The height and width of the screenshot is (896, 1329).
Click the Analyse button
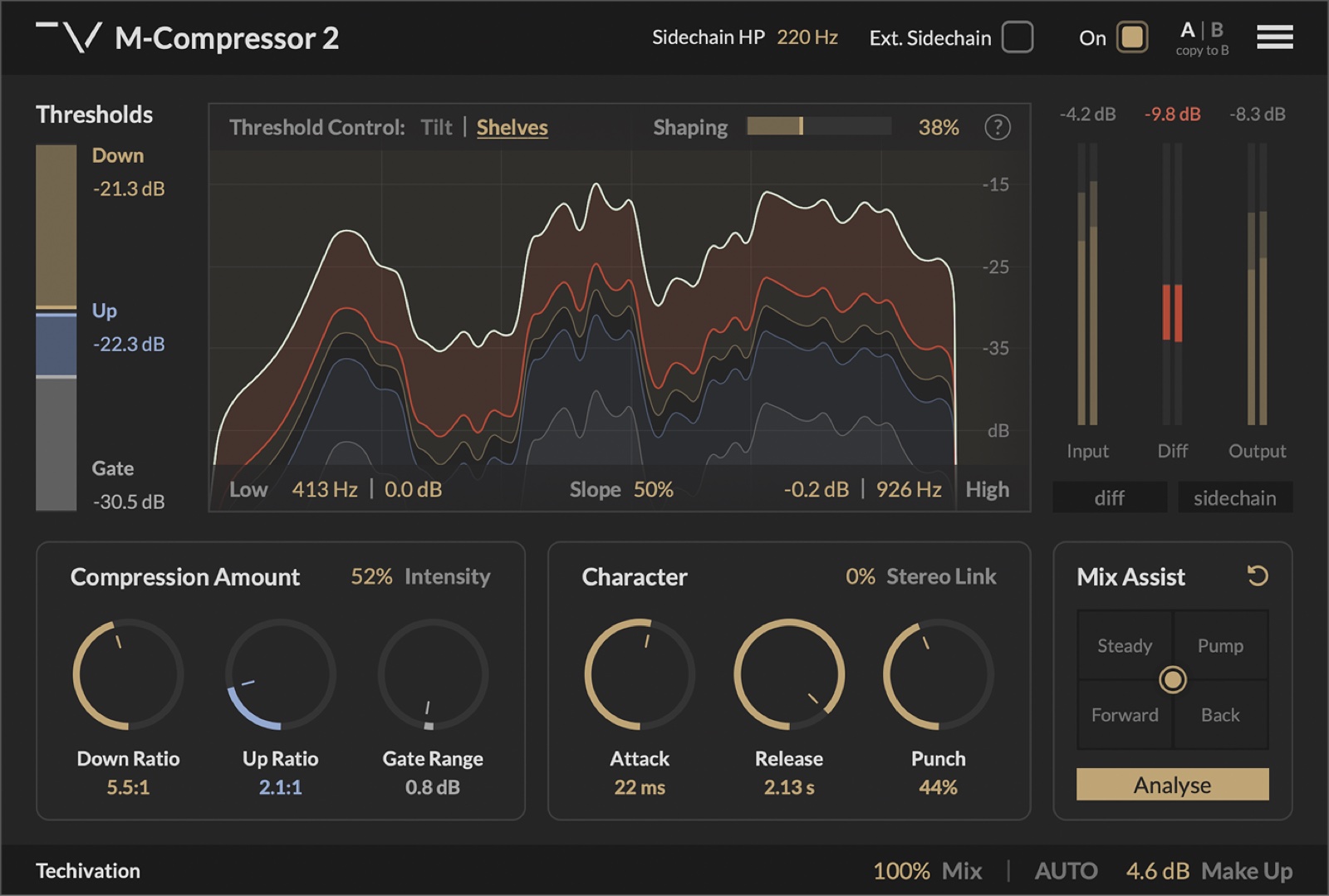click(1172, 785)
